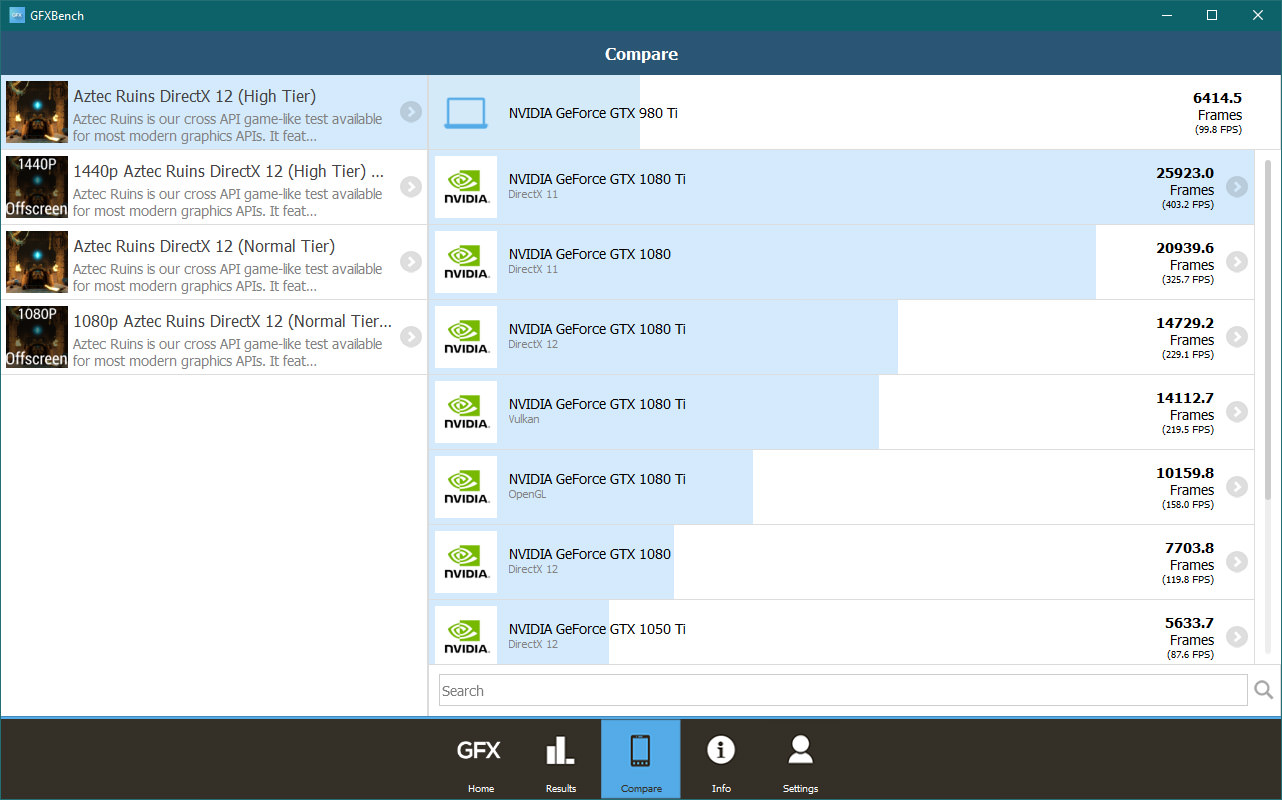The image size is (1282, 800).
Task: Select the 1080P Offscreen test thumbnail
Action: (37, 337)
